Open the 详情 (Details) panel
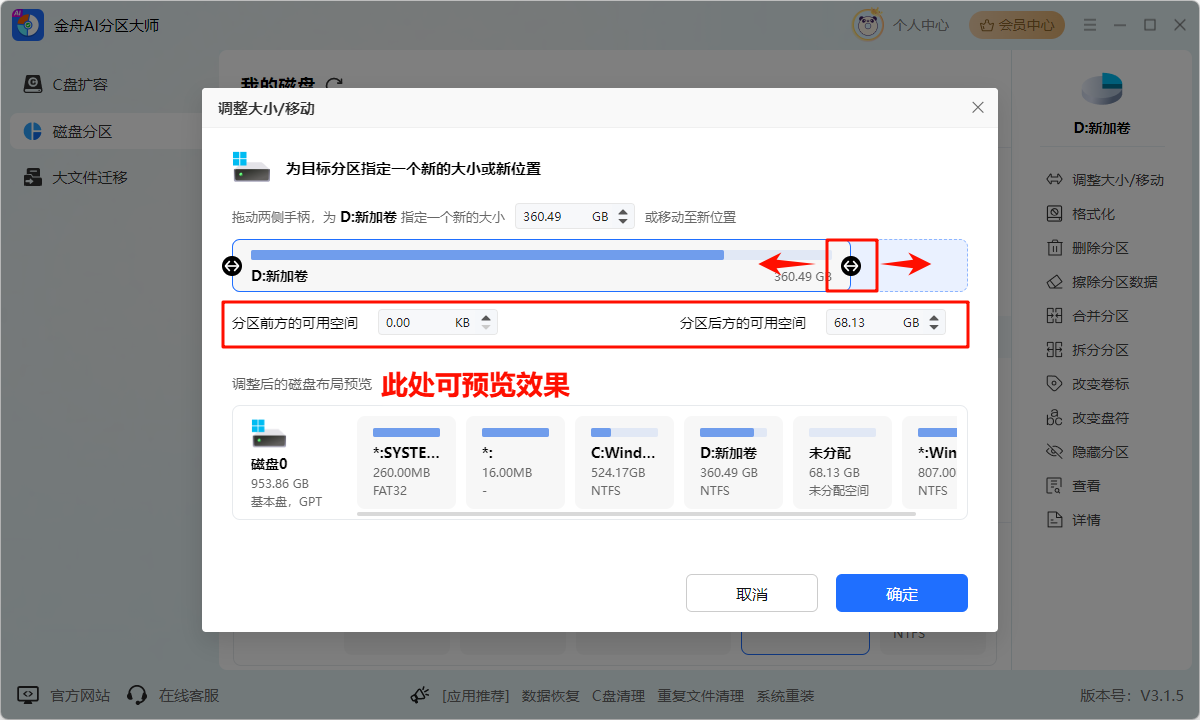 1054,519
